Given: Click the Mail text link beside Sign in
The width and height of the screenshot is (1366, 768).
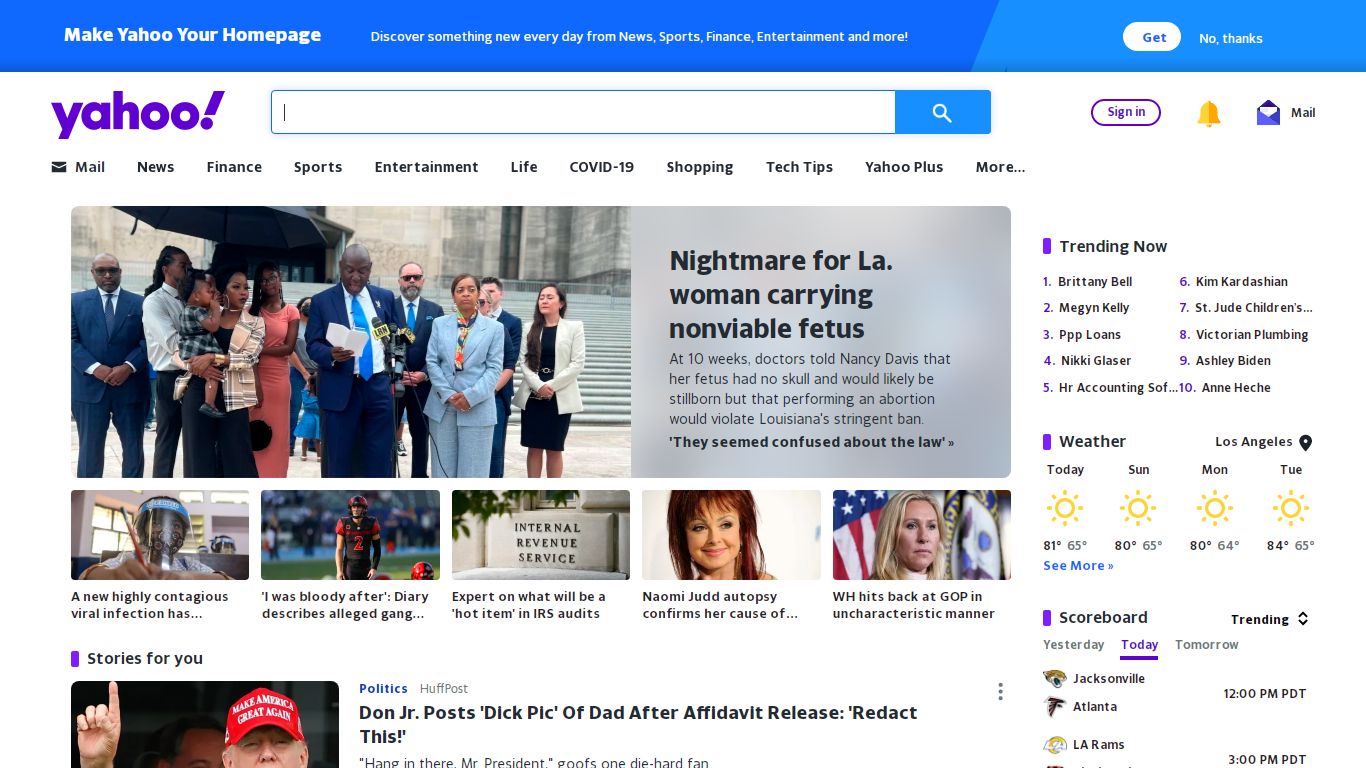Looking at the screenshot, I should coord(1303,113).
